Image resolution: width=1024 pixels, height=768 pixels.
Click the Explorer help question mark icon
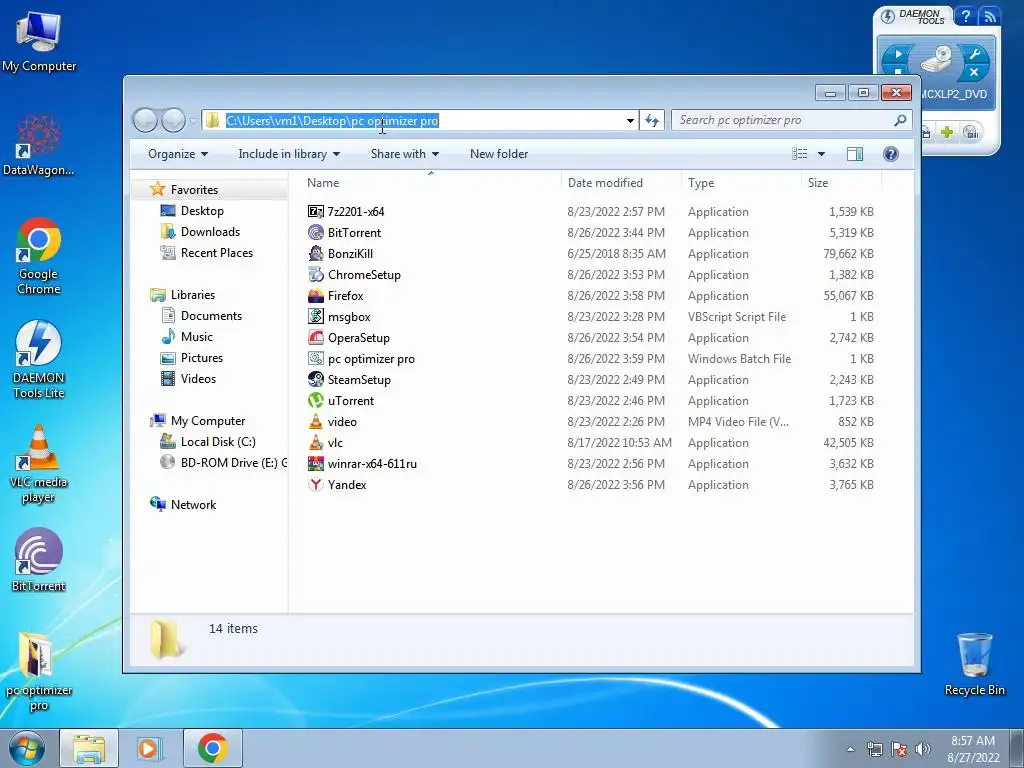pos(890,154)
